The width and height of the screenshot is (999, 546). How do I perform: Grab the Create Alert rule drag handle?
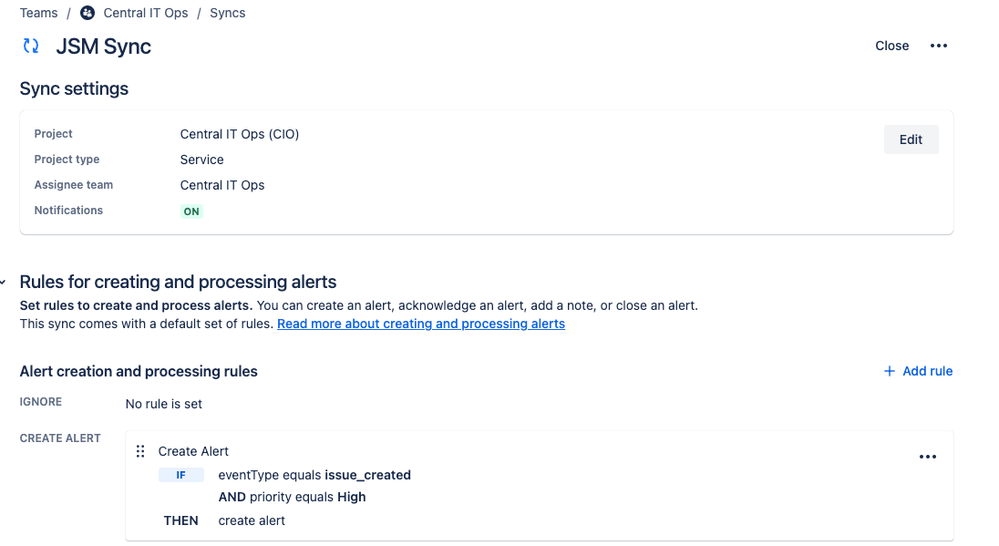tap(140, 451)
